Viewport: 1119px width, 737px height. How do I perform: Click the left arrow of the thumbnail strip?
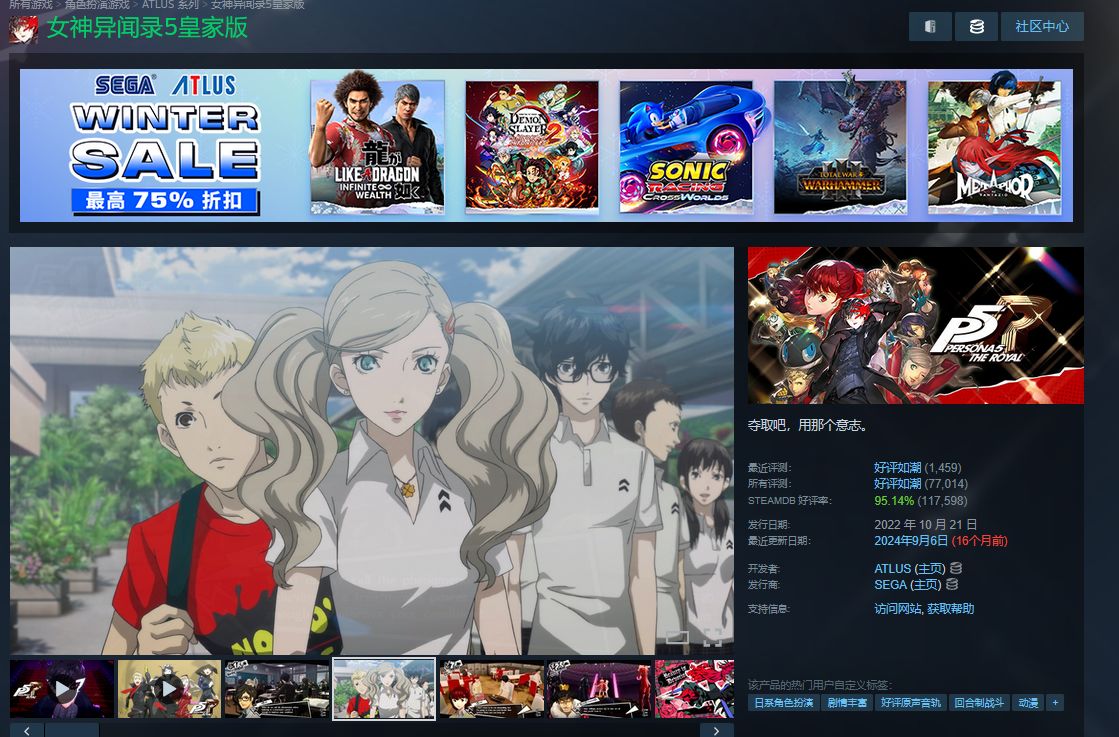click(27, 730)
